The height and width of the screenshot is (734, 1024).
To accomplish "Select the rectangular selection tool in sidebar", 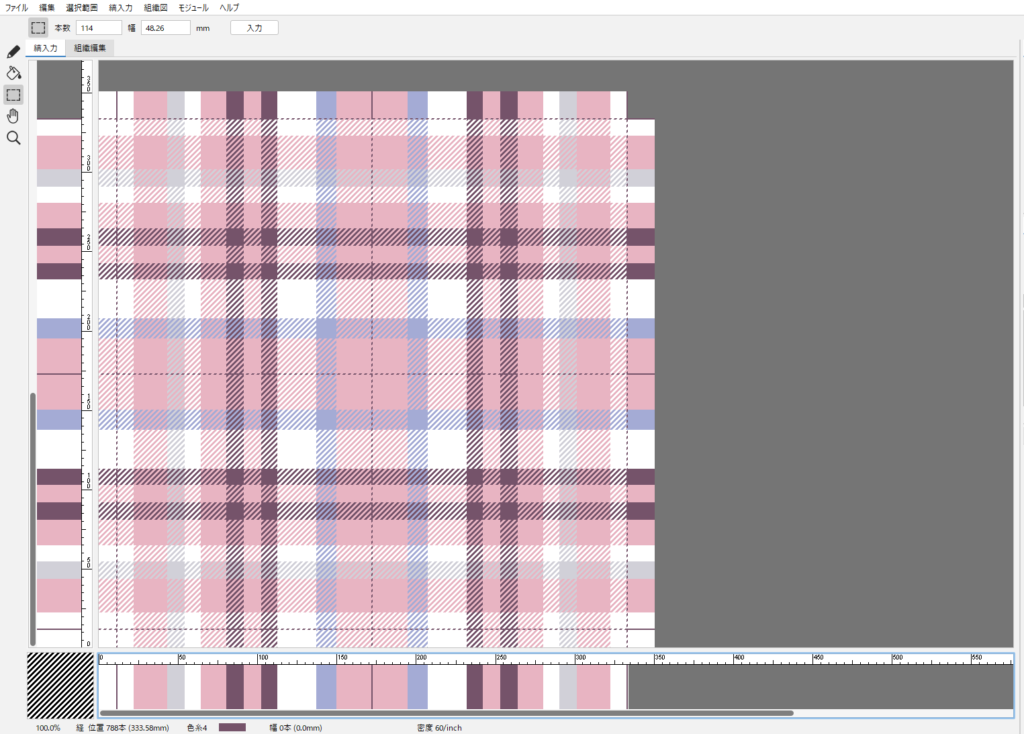I will (13, 95).
